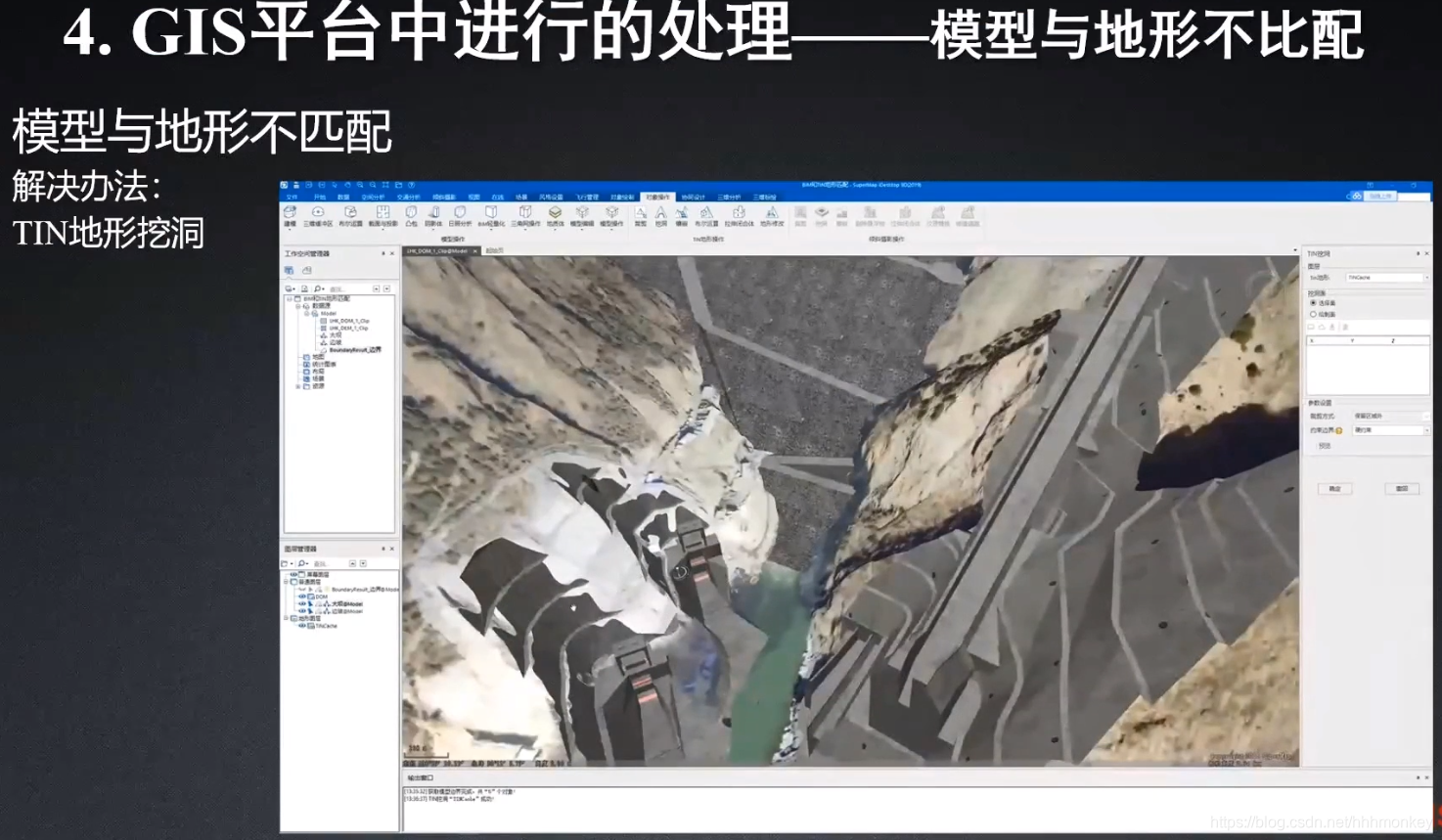The width and height of the screenshot is (1442, 840).
Task: Switch to the 起始页 document tab
Action: click(x=495, y=250)
